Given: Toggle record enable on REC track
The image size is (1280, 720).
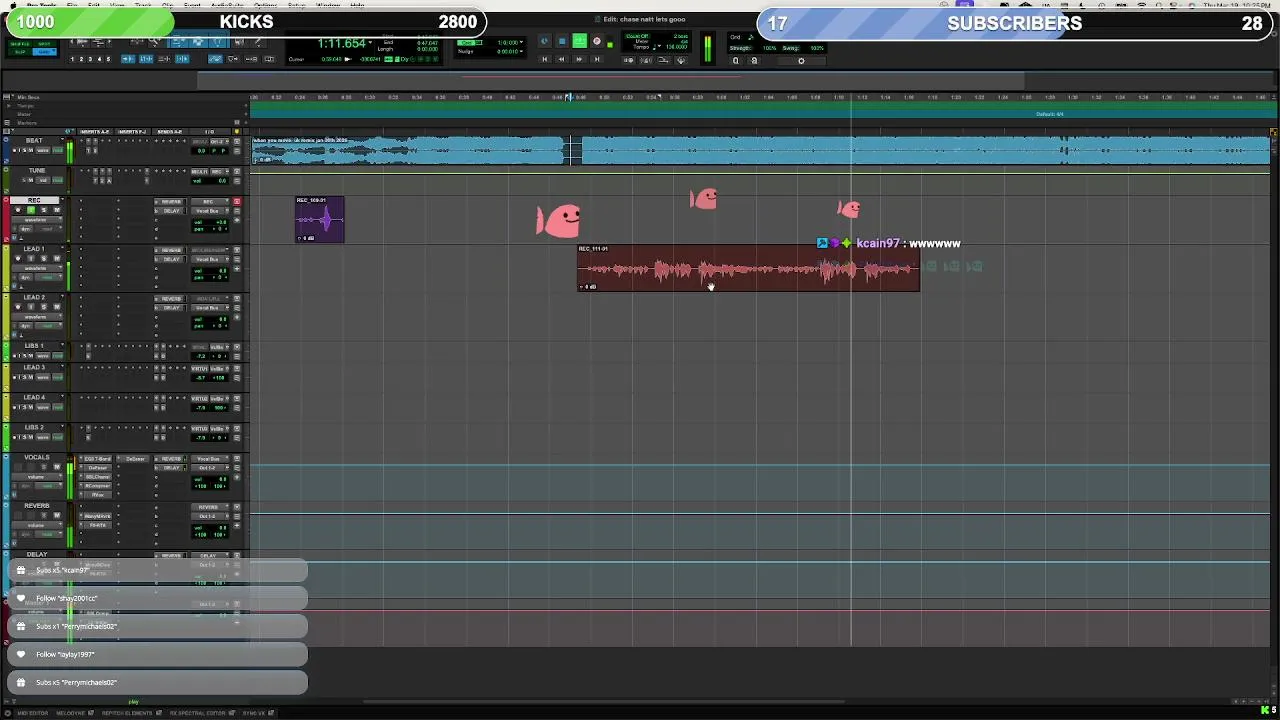Looking at the screenshot, I should pos(18,210).
